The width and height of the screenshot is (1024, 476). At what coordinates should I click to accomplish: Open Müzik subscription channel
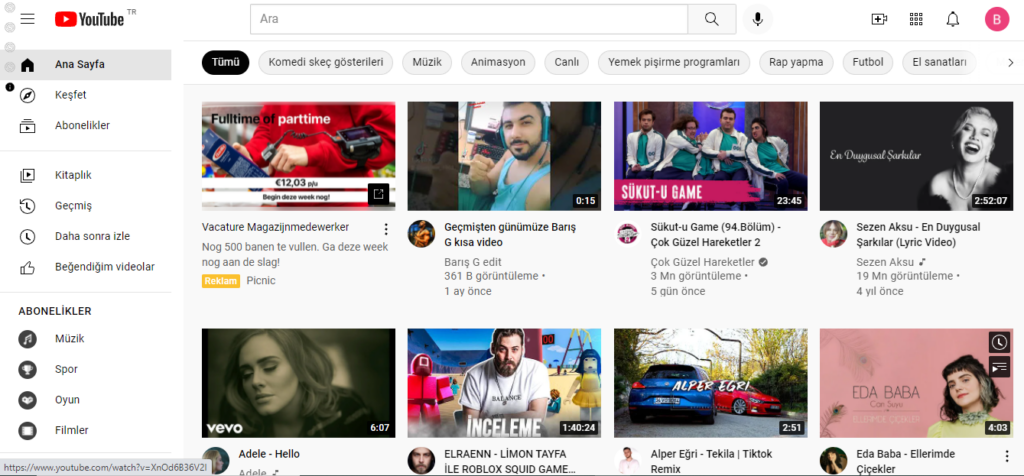tap(86, 339)
